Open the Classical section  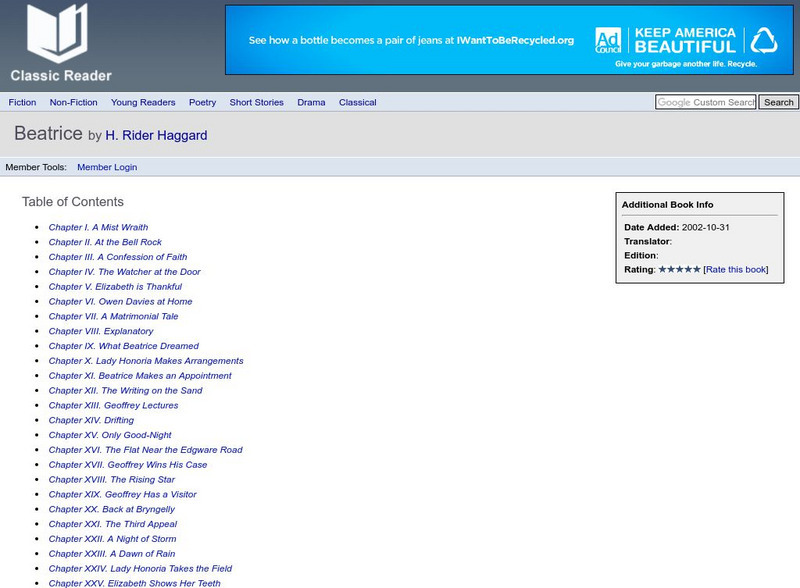click(x=358, y=102)
